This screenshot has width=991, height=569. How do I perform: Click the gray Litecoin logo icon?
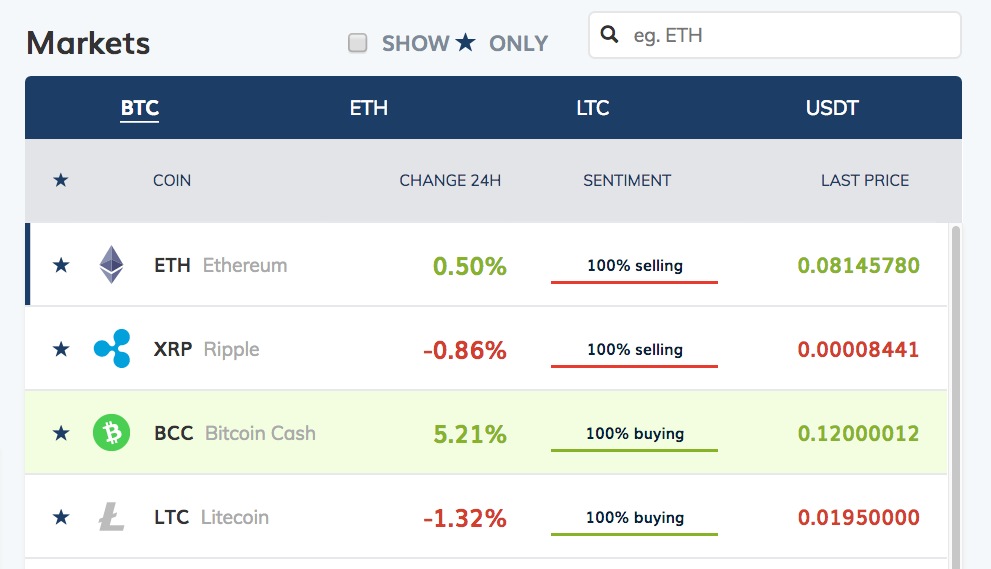coord(111,517)
